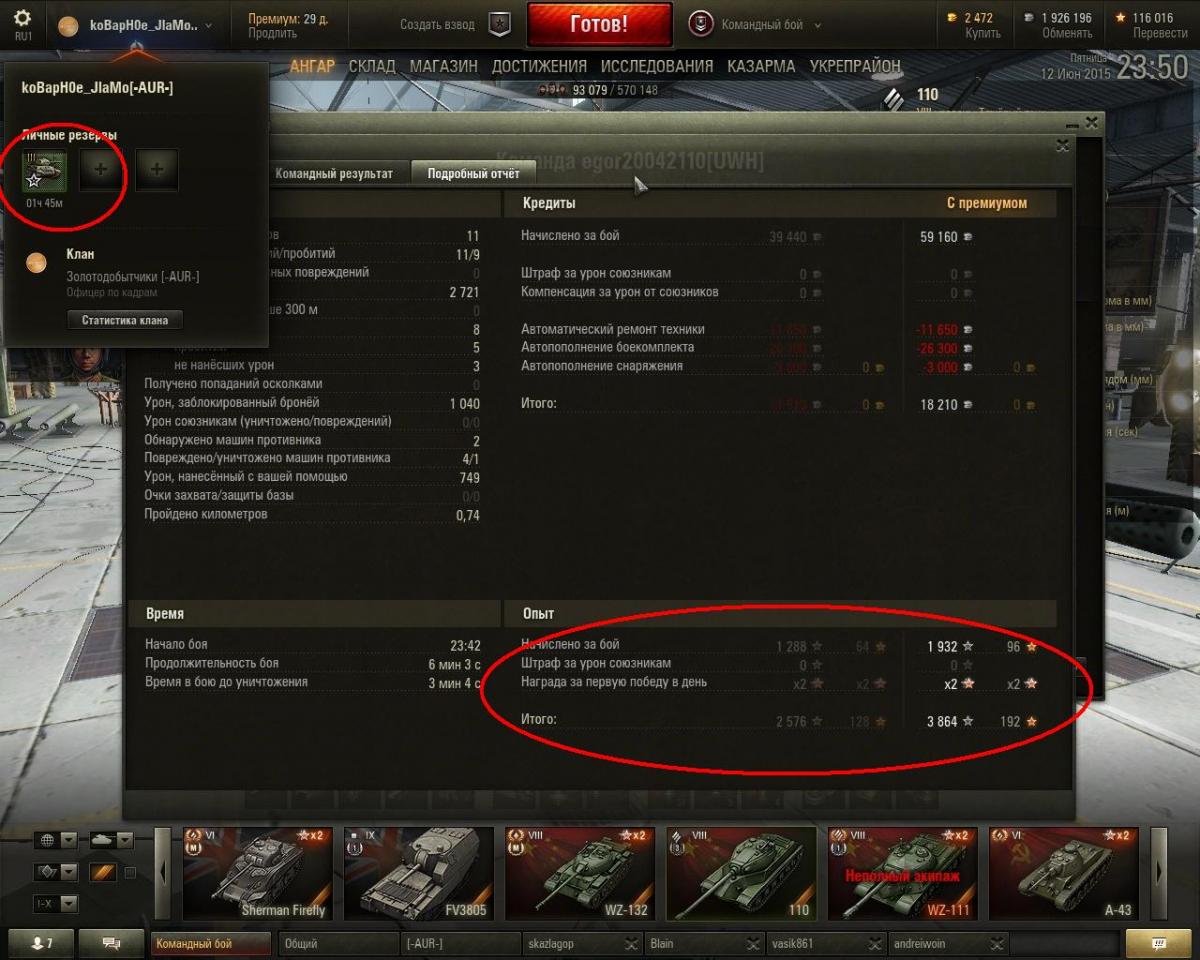Toggle the elite vehicles stripe filter

click(x=104, y=873)
